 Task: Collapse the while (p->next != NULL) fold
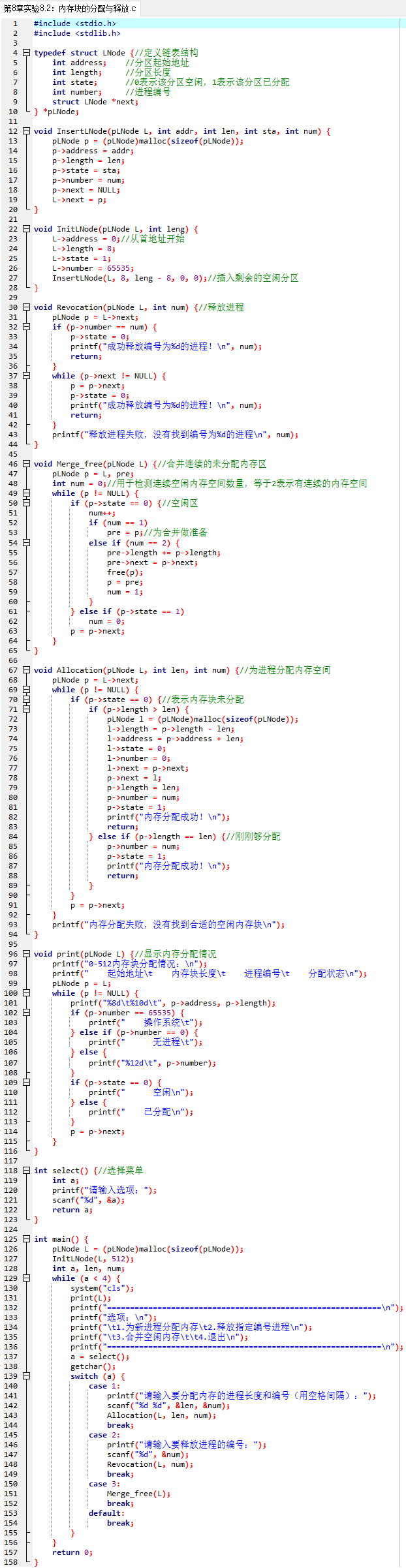coord(26,376)
